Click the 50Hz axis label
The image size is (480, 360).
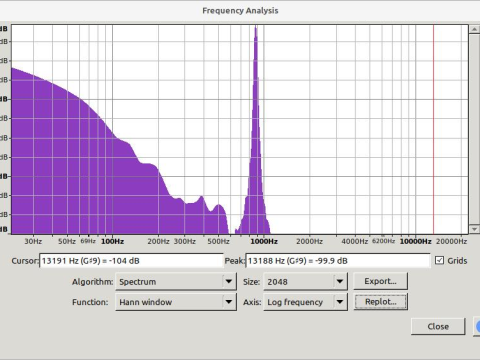[x=67, y=241]
